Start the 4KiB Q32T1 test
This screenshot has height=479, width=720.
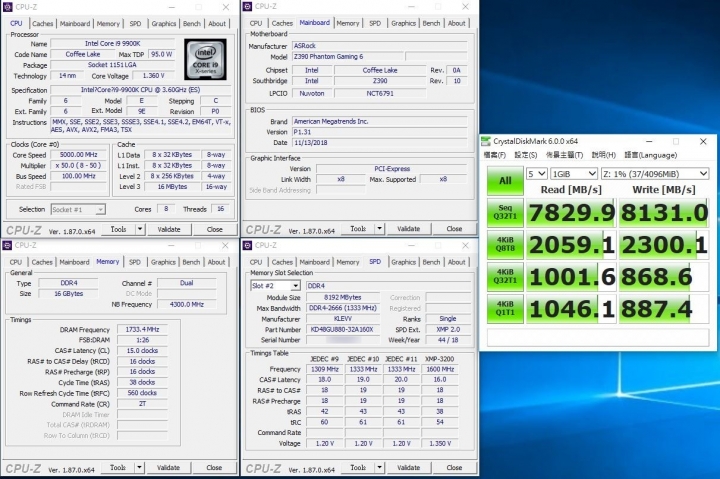point(505,276)
